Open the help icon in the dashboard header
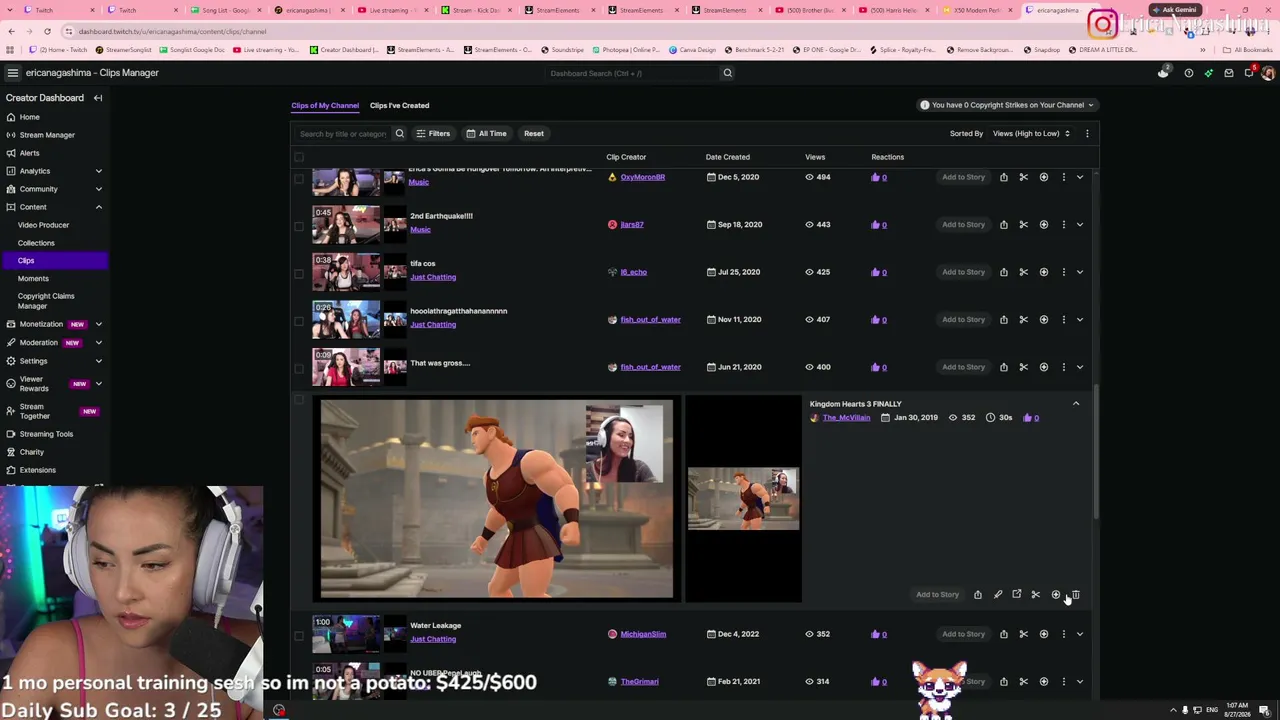Viewport: 1280px width, 720px height. click(x=1188, y=73)
